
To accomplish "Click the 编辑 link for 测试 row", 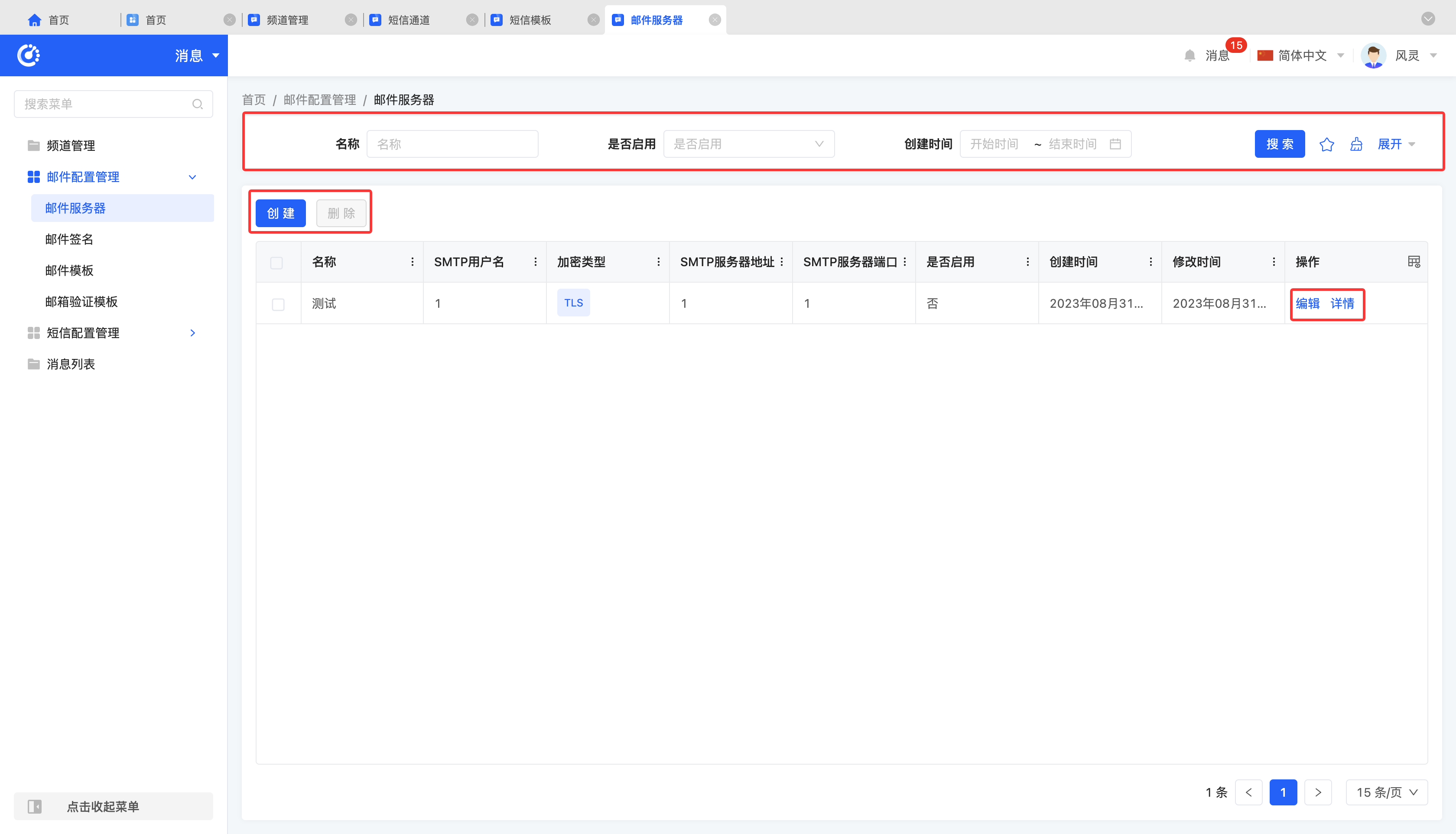I will pyautogui.click(x=1307, y=303).
